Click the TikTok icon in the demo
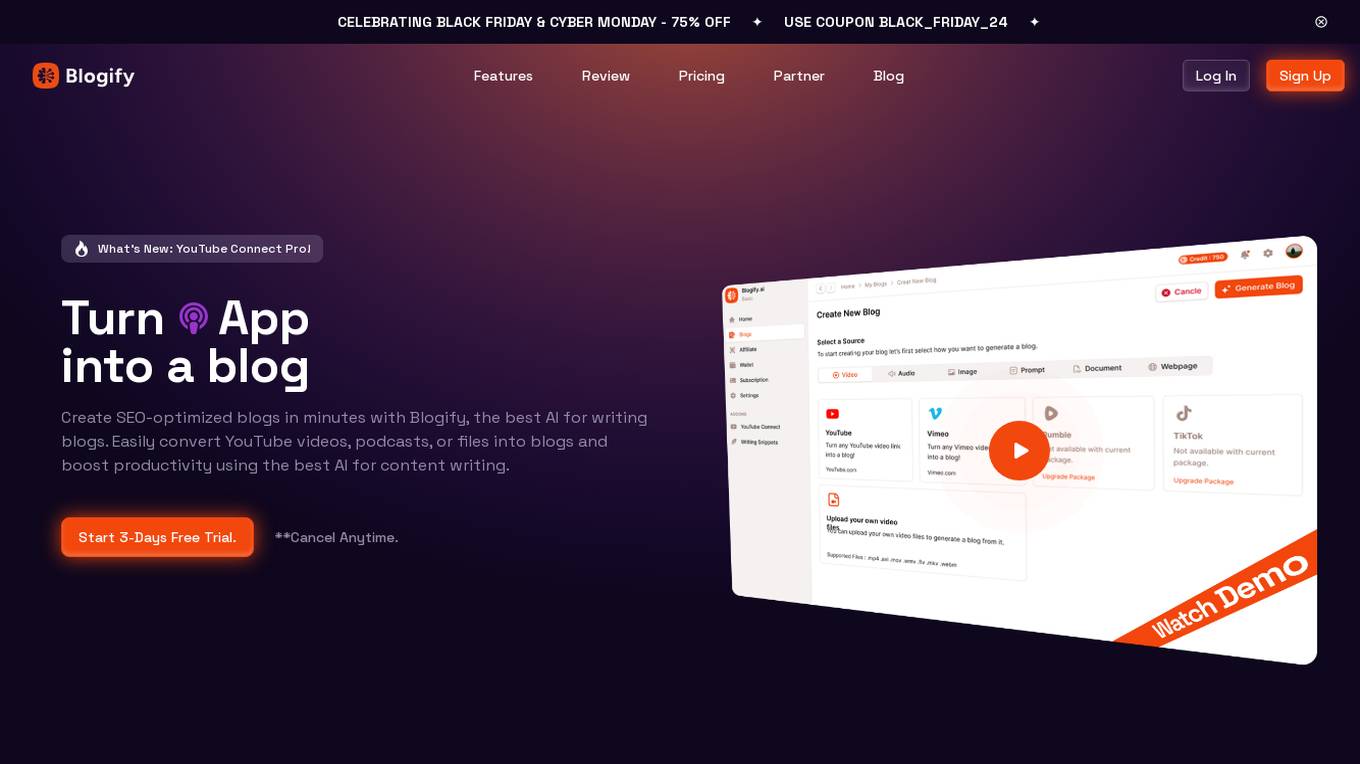The width and height of the screenshot is (1360, 764). pyautogui.click(x=1183, y=413)
